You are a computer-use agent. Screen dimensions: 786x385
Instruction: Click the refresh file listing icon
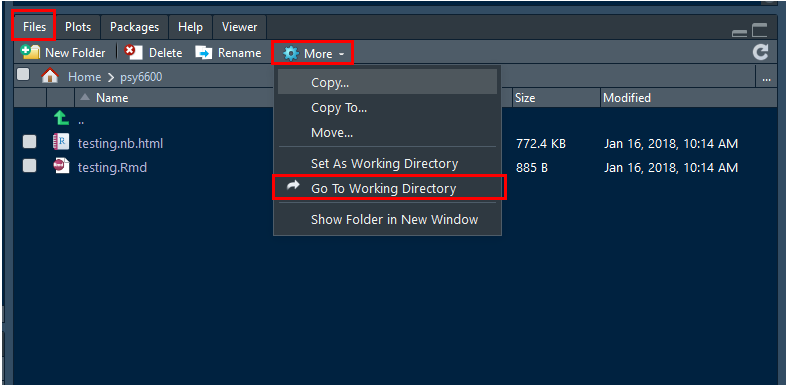(760, 52)
